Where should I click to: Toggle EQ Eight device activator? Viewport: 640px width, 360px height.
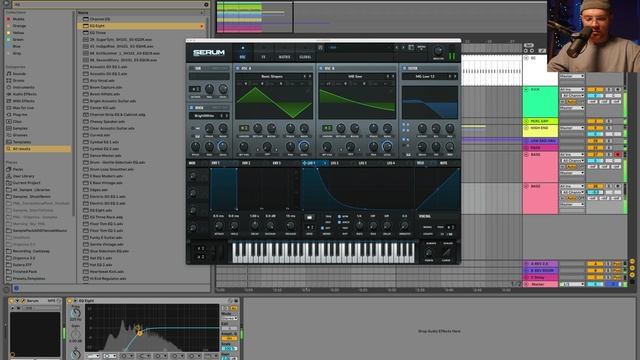point(70,301)
